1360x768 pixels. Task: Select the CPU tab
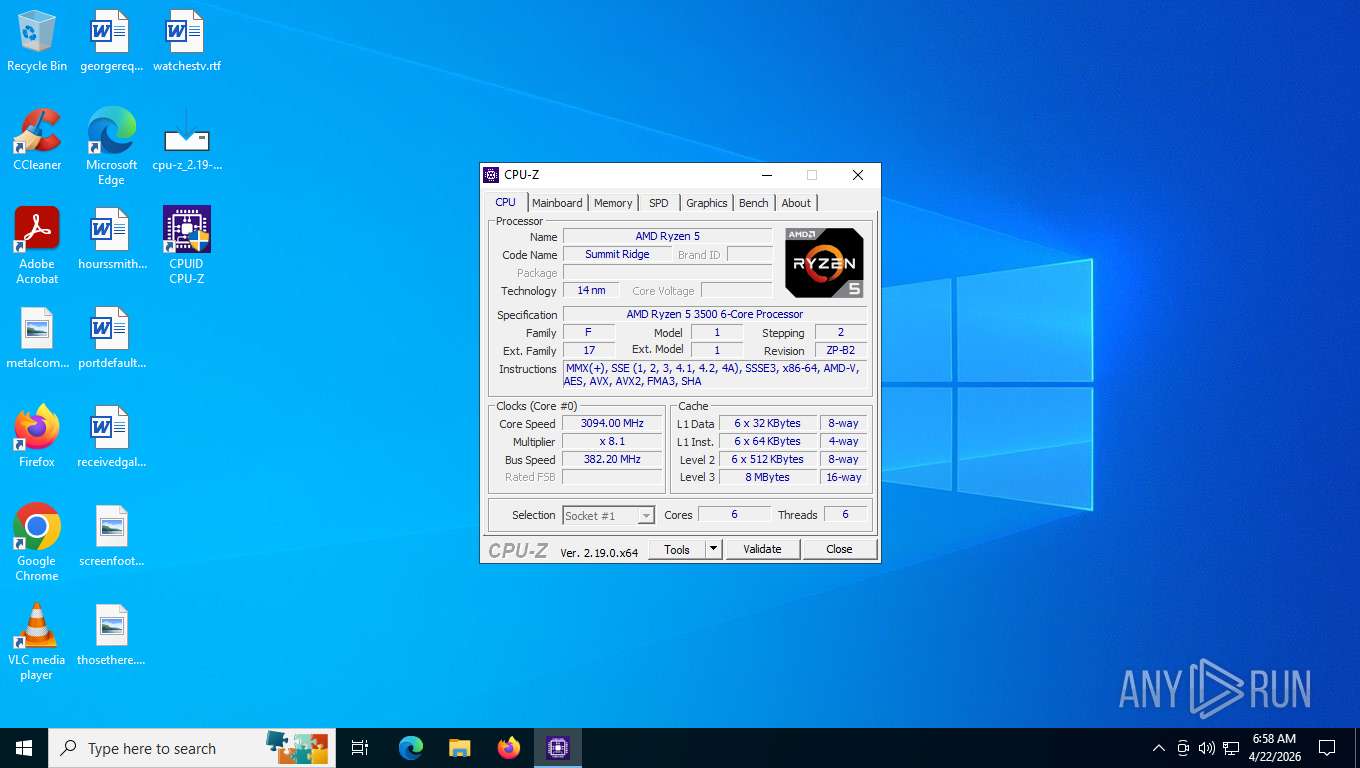coord(506,202)
